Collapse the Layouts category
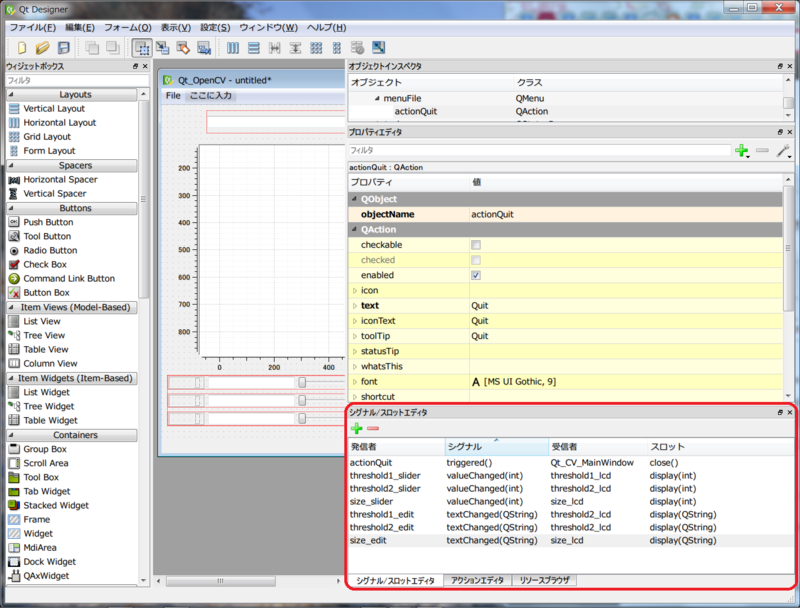 11,94
